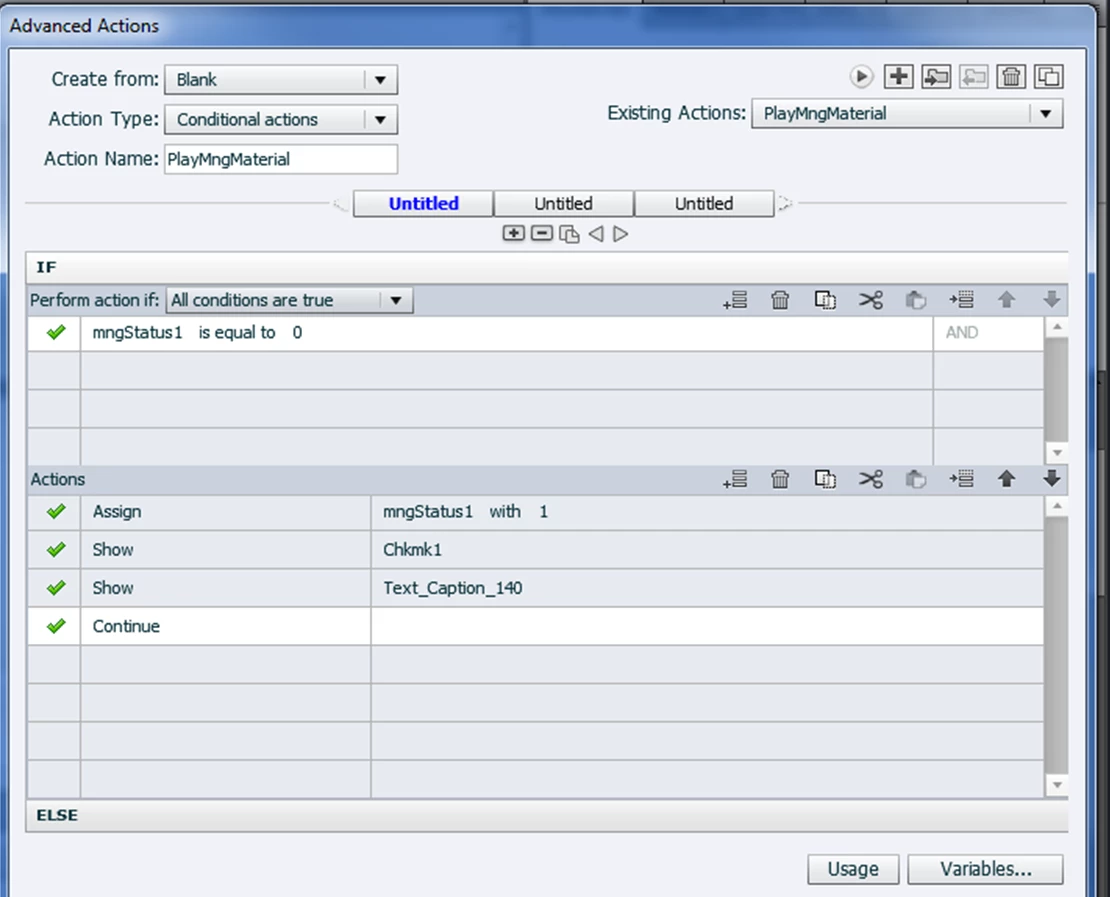
Task: Open the Create from dropdown
Action: pyautogui.click(x=281, y=79)
